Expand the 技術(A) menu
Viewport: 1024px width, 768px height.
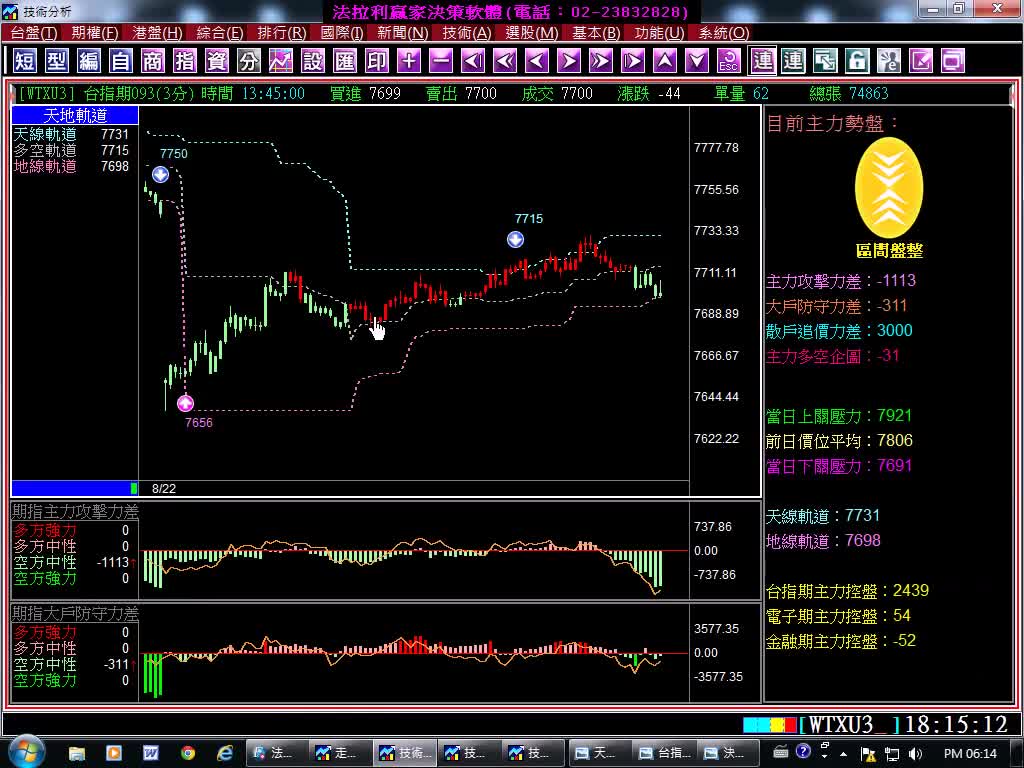(466, 33)
